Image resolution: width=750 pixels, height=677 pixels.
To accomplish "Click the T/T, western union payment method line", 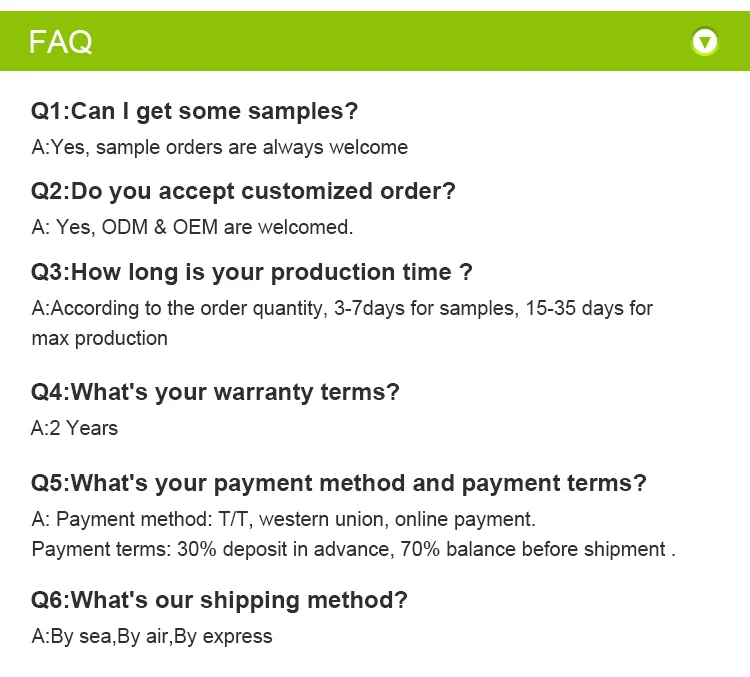I will [284, 520].
